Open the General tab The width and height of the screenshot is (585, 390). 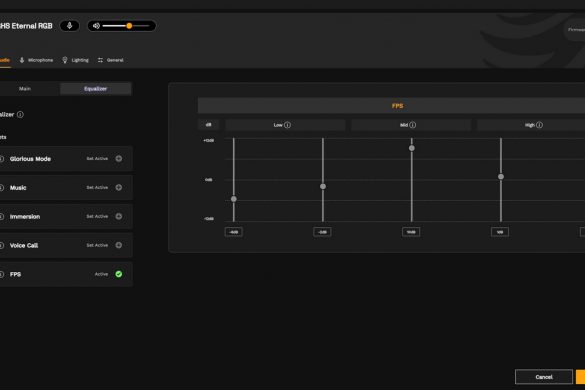pyautogui.click(x=110, y=60)
